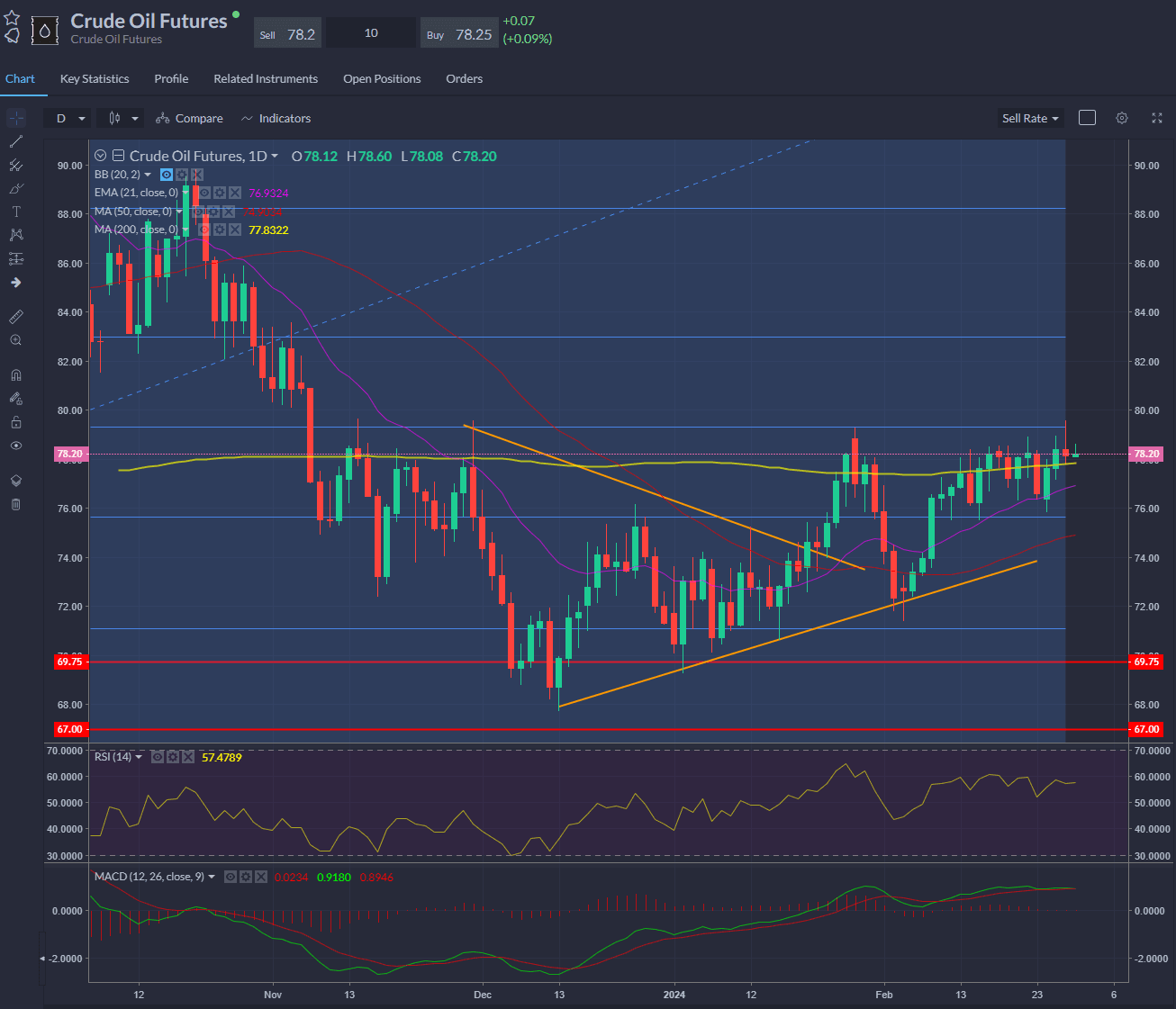The image size is (1176, 1009).
Task: Add Crude Oil Futures to favorites star
Action: 12,18
